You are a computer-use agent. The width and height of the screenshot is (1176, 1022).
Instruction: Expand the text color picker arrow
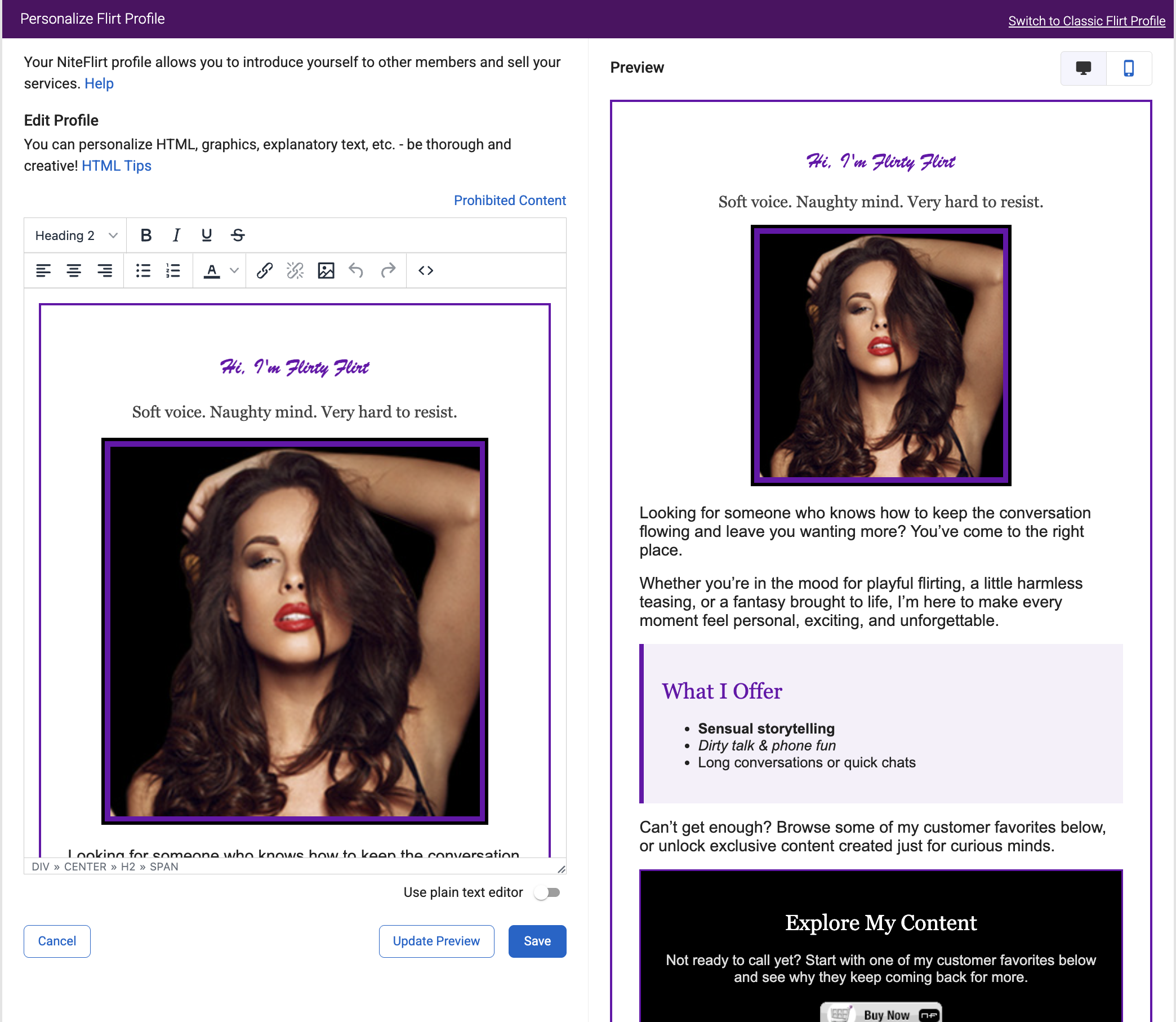[x=234, y=270]
